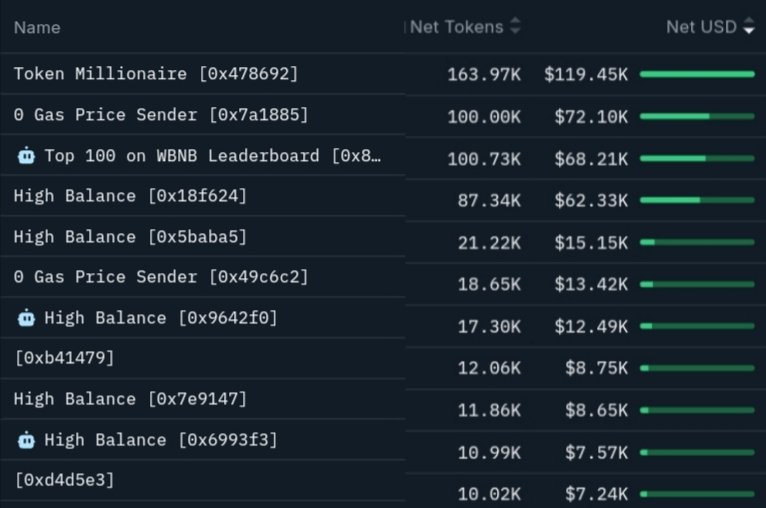The image size is (766, 508).
Task: Toggle the Net USD sort arrow
Action: coord(749,28)
